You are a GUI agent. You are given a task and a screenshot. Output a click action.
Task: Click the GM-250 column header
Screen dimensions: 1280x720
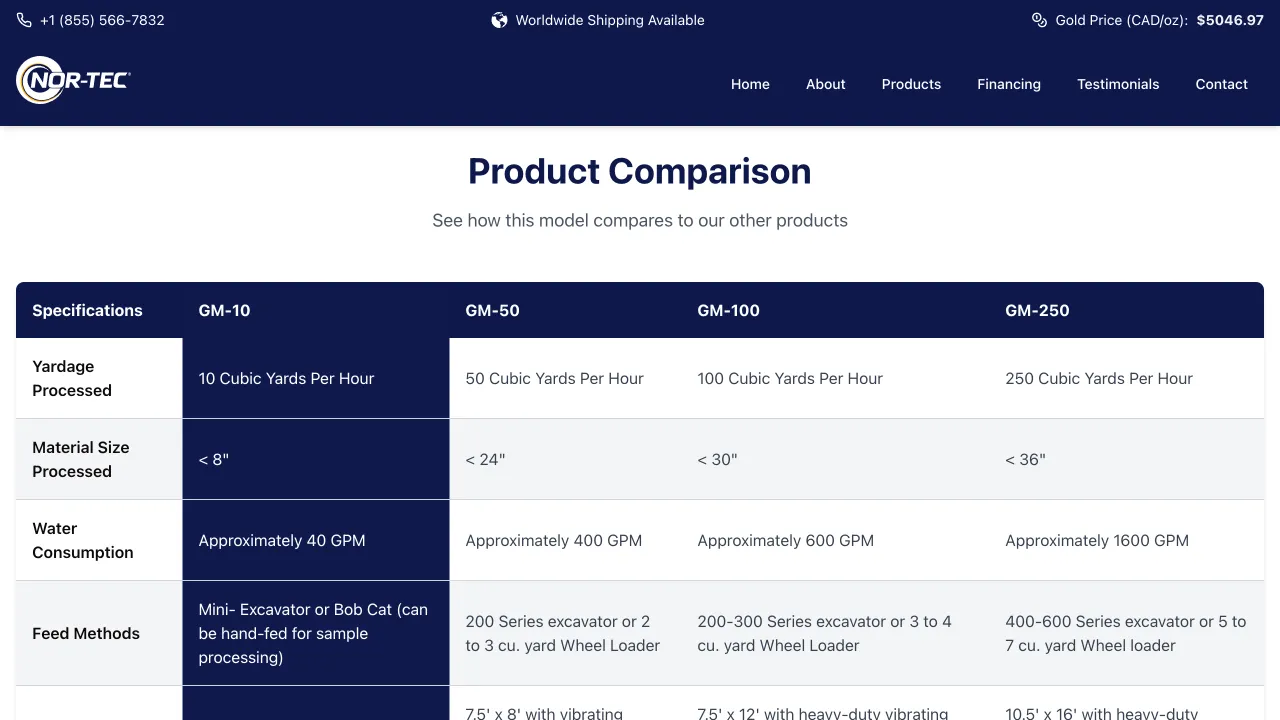pos(1037,310)
